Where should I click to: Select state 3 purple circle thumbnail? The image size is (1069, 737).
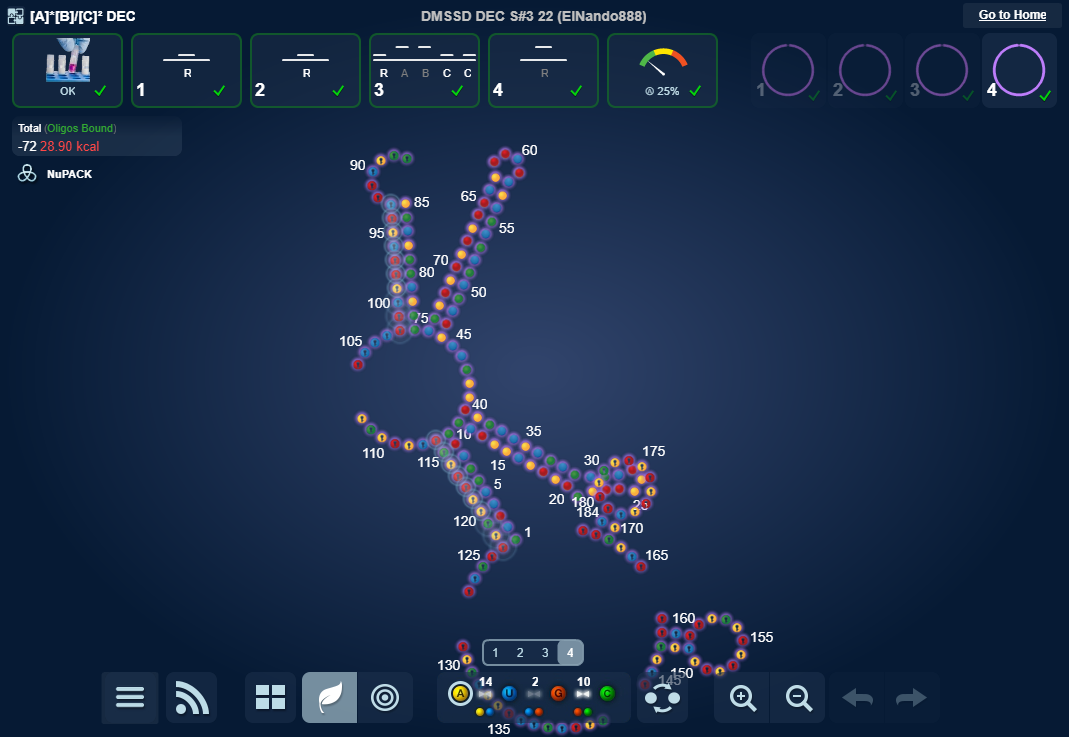(x=941, y=71)
